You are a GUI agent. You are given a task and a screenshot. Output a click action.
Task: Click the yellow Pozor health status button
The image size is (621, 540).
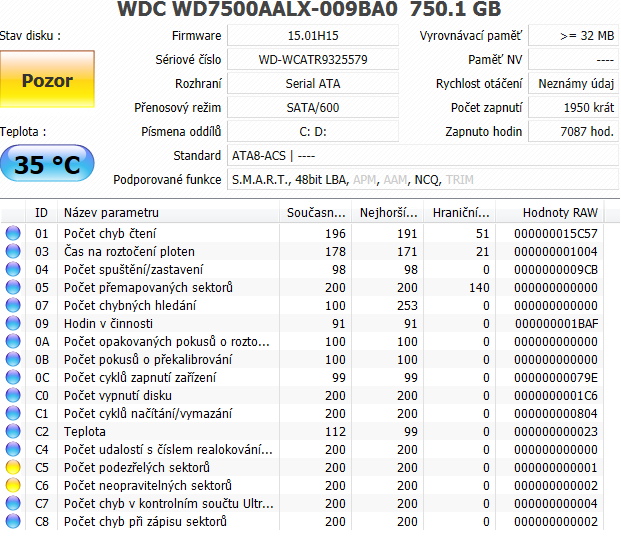47,79
